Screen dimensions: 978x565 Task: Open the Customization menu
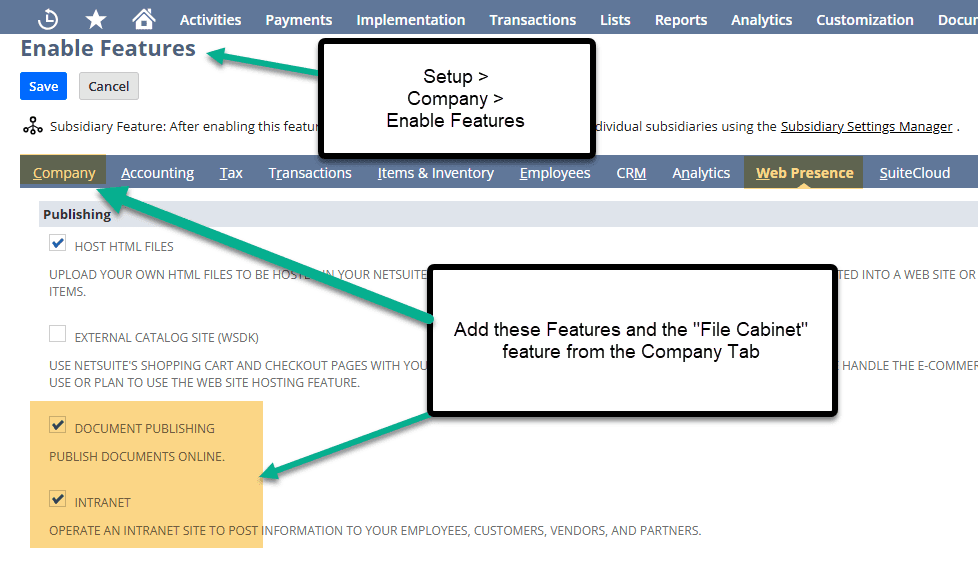pos(864,20)
